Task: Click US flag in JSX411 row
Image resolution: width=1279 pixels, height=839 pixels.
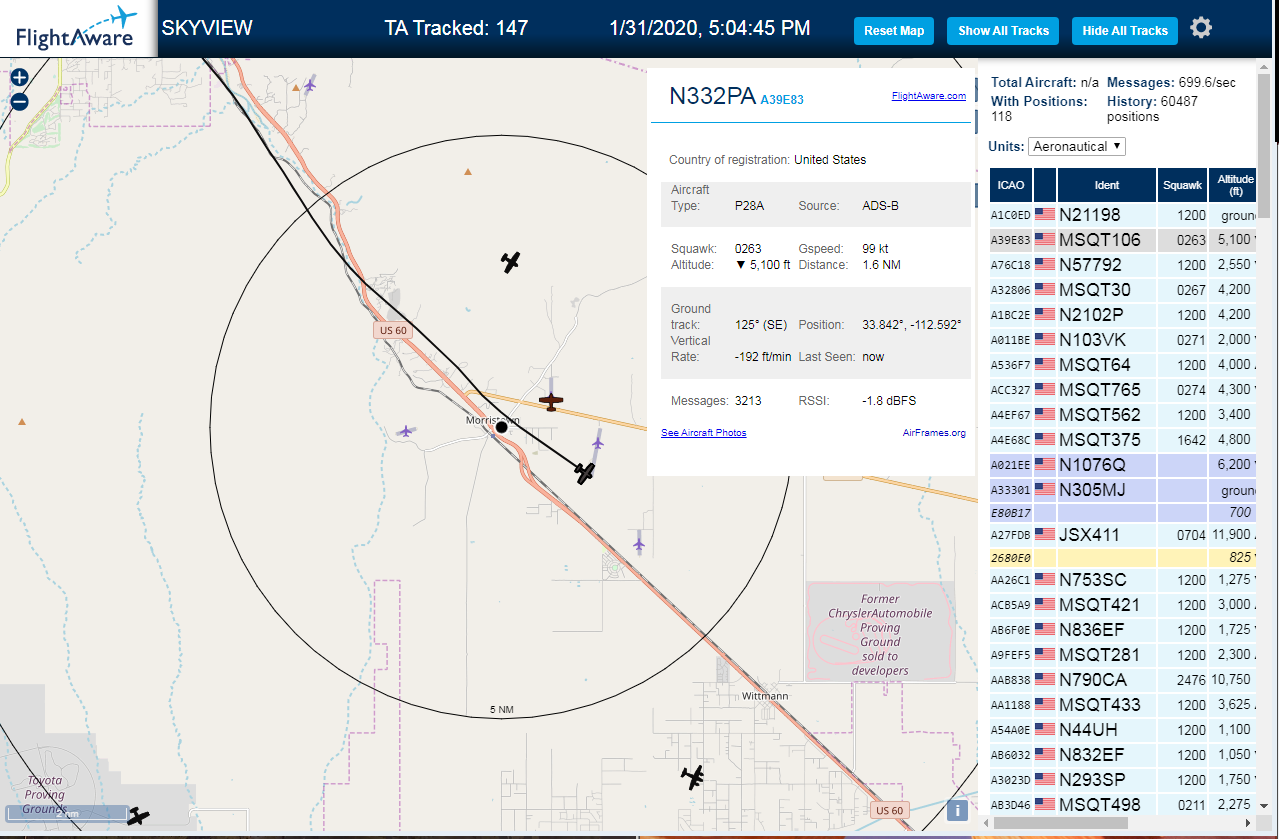Action: pos(1045,534)
